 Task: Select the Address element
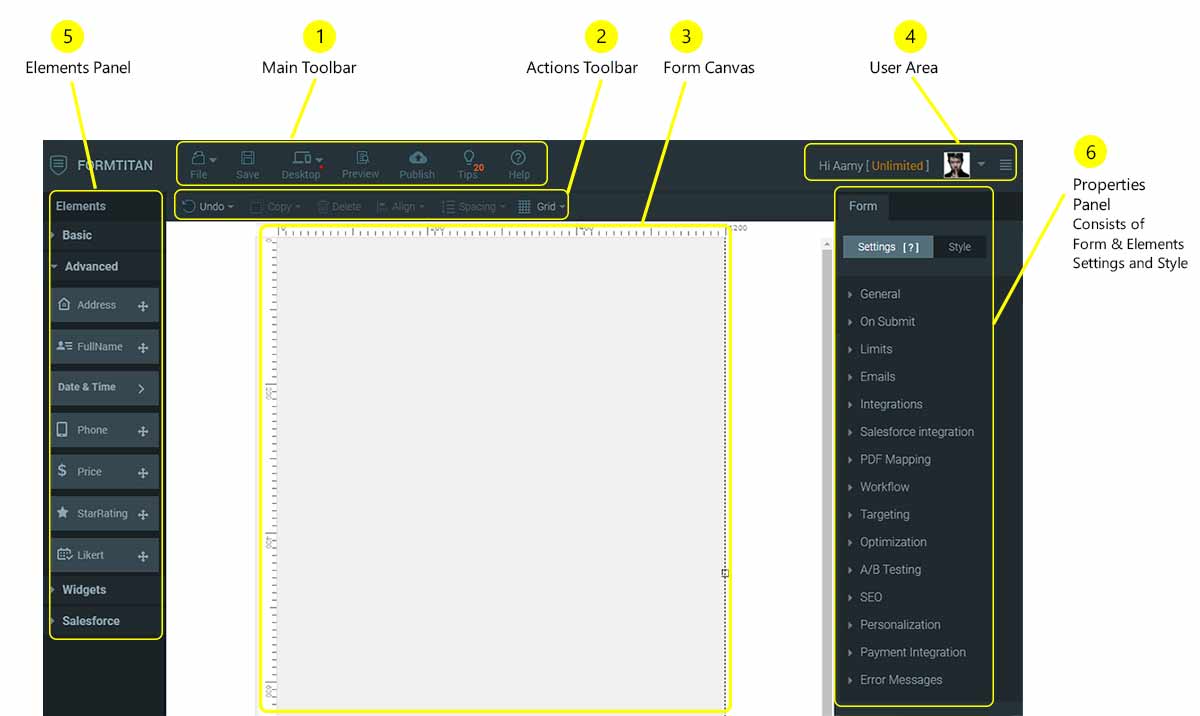[104, 305]
